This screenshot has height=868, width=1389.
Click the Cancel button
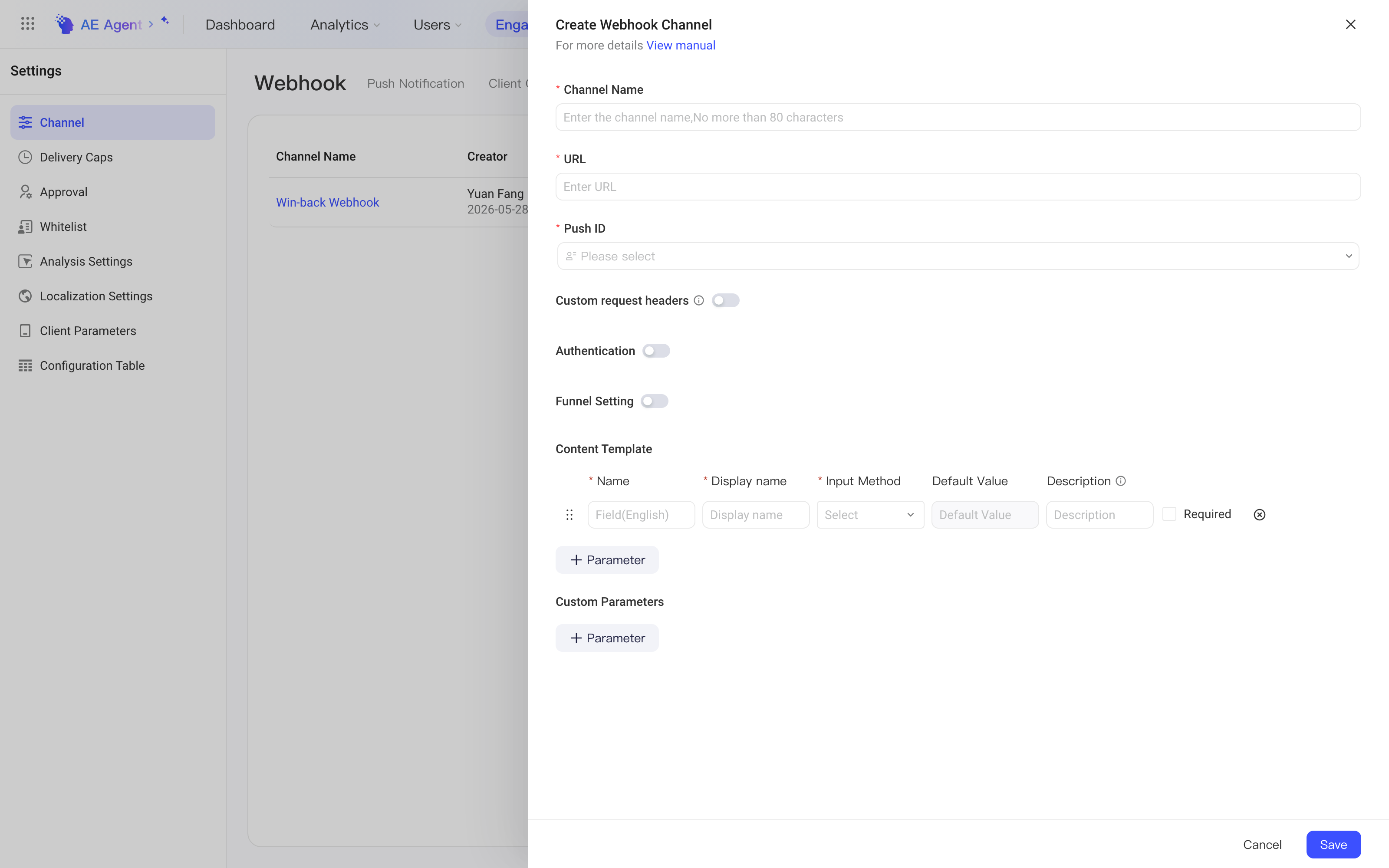pyautogui.click(x=1262, y=845)
